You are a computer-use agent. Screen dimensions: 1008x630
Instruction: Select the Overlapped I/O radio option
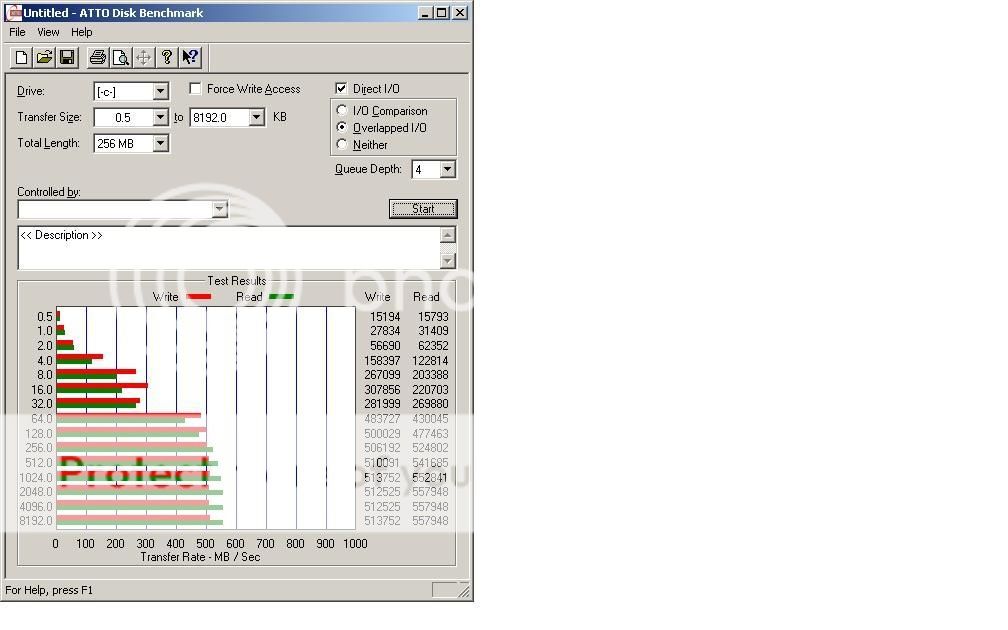click(342, 127)
